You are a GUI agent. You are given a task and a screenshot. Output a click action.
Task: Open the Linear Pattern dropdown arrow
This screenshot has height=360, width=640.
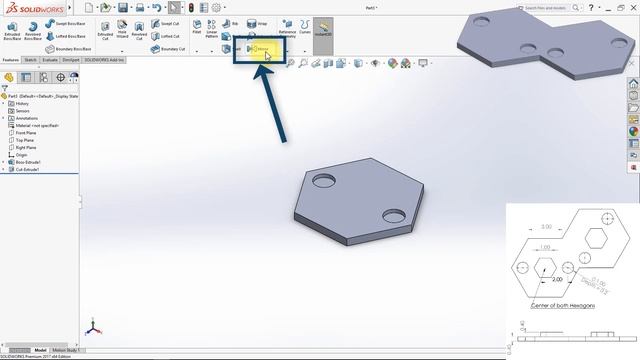tap(211, 51)
